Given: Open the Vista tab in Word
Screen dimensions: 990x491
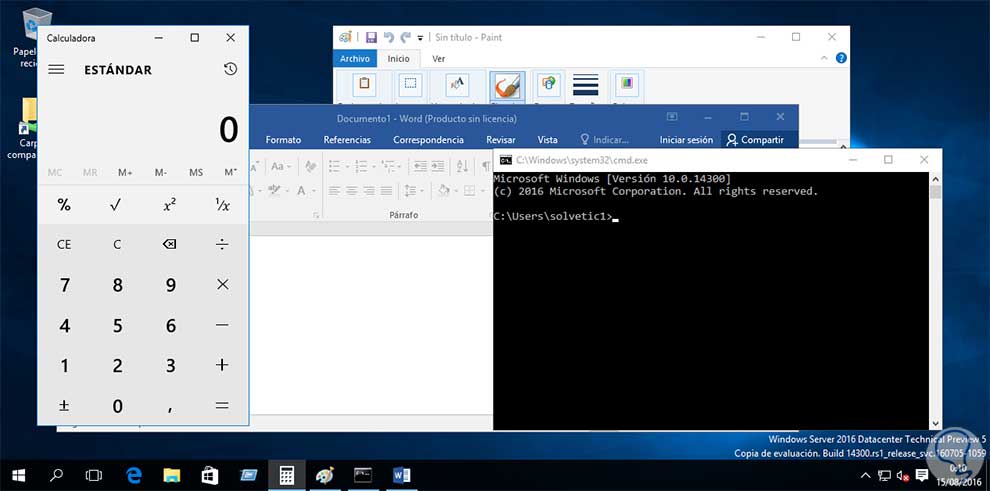Looking at the screenshot, I should (x=547, y=140).
